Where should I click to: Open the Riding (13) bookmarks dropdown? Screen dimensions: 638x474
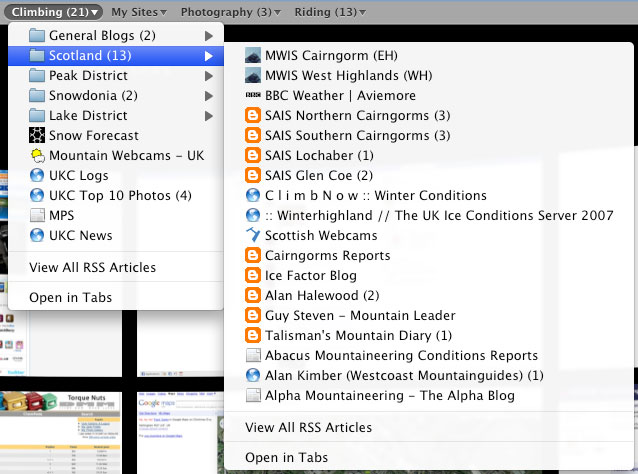[x=330, y=12]
